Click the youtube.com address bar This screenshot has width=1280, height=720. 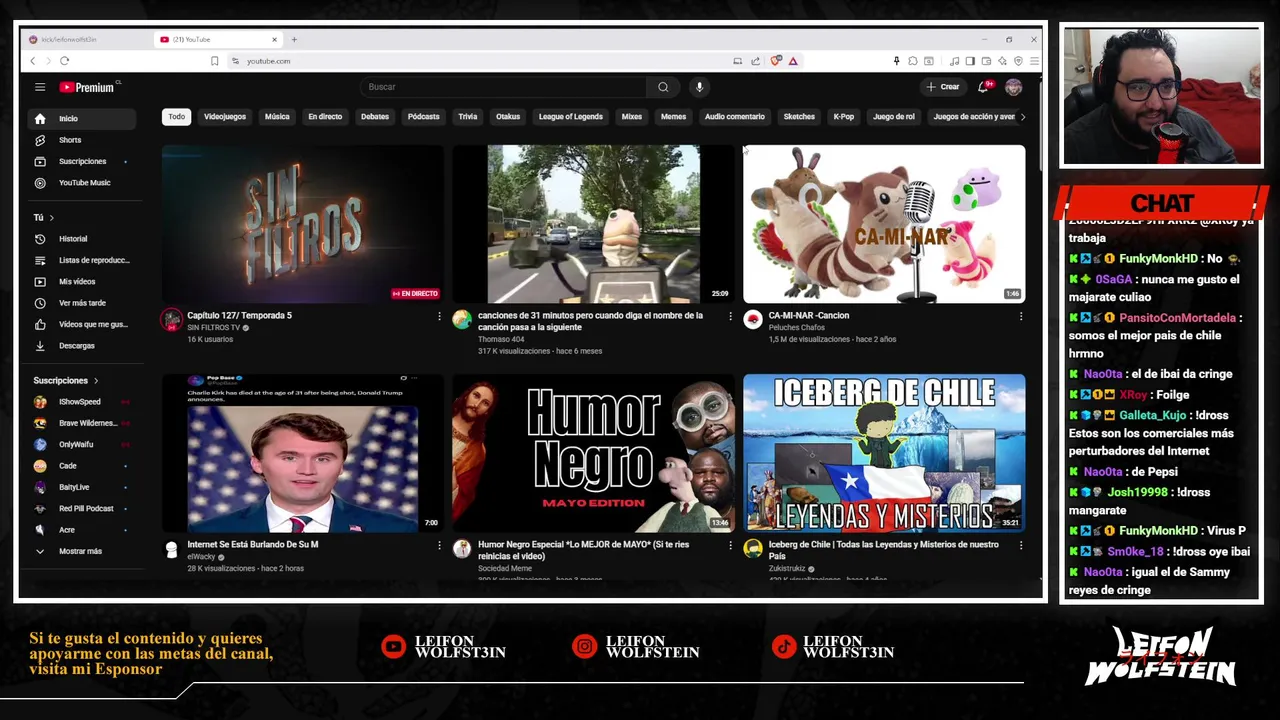pyautogui.click(x=480, y=61)
